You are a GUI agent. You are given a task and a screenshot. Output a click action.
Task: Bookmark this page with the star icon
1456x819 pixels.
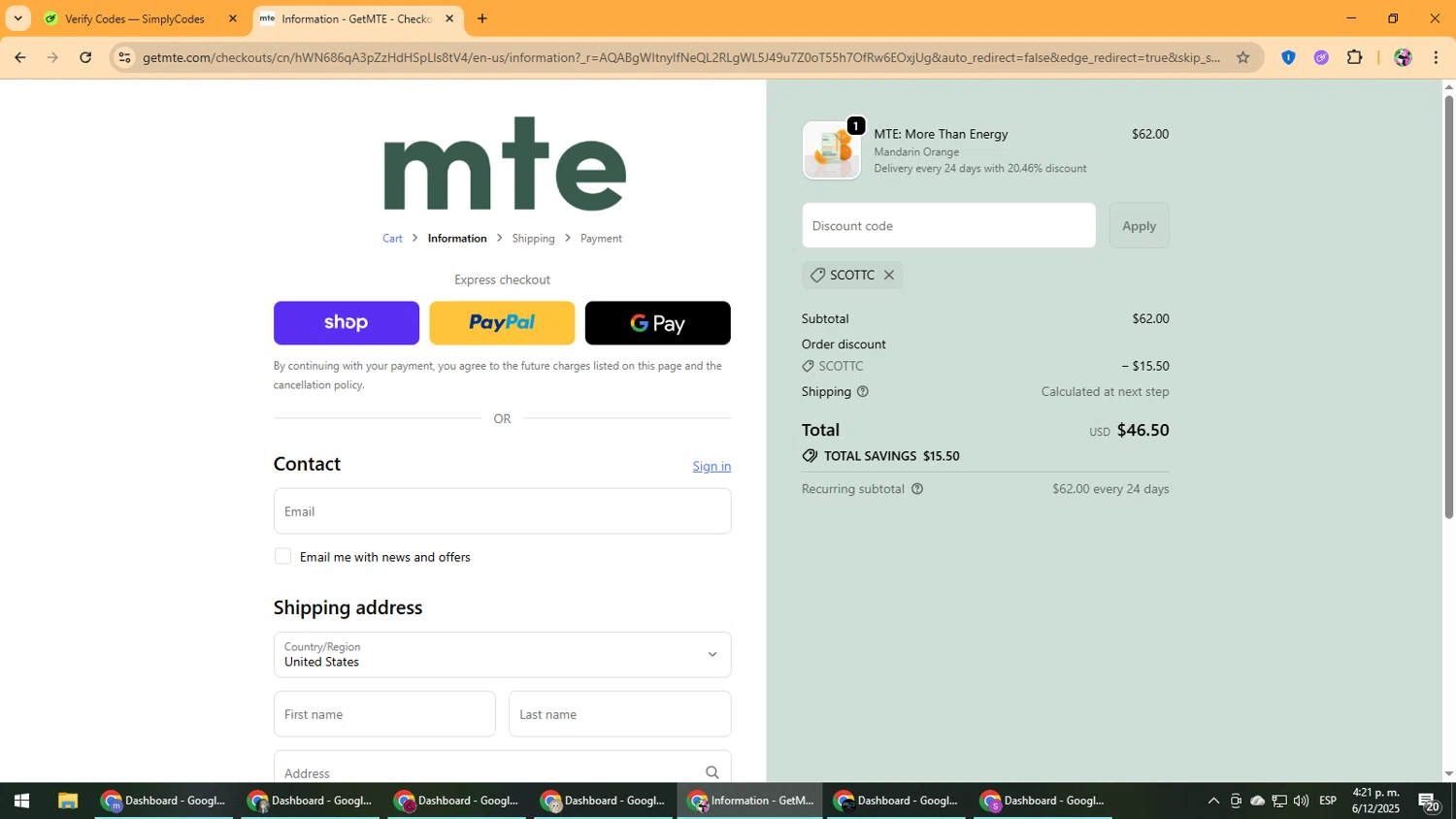(1242, 57)
